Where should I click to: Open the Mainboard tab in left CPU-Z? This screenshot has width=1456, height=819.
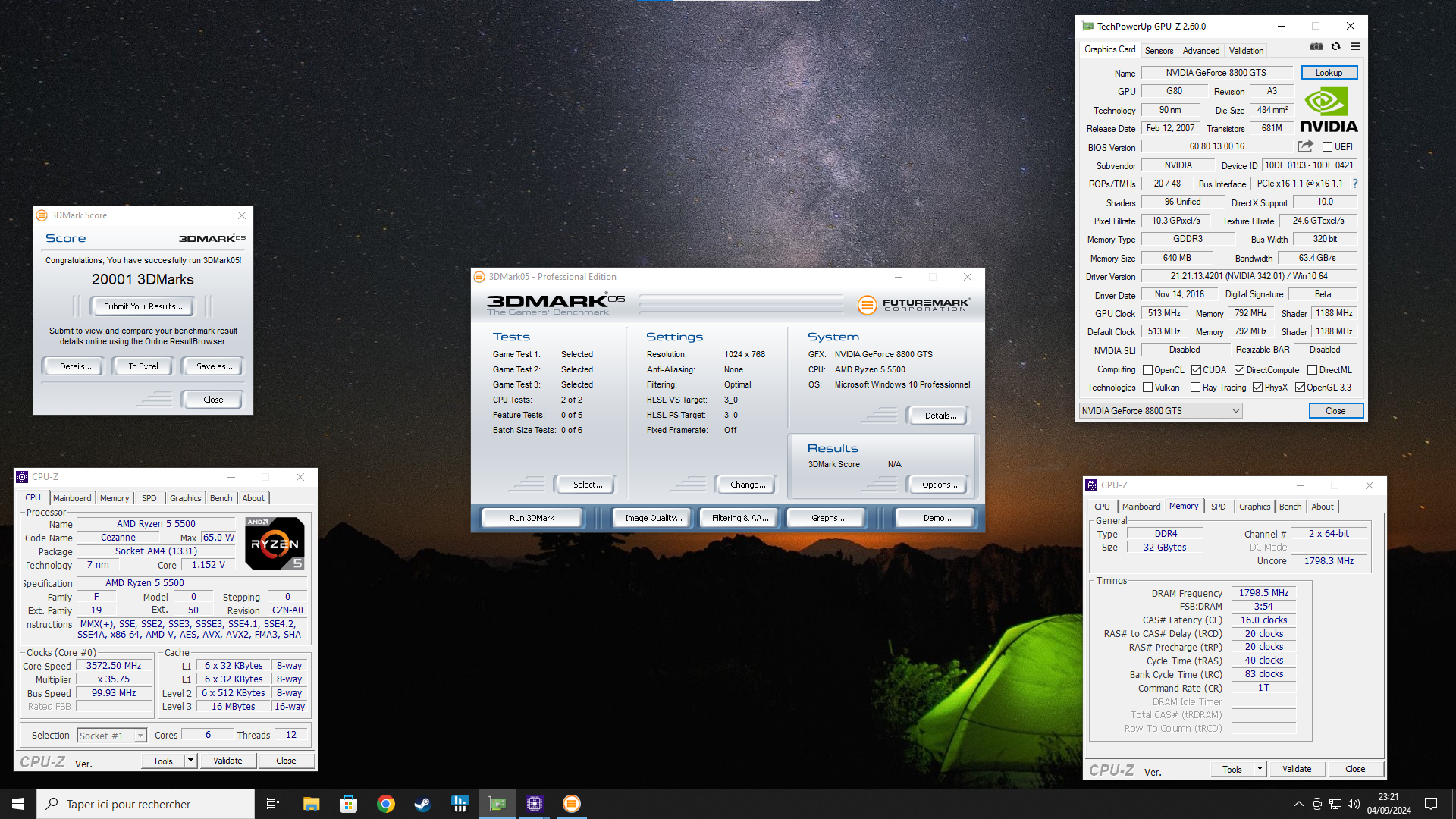pos(72,498)
